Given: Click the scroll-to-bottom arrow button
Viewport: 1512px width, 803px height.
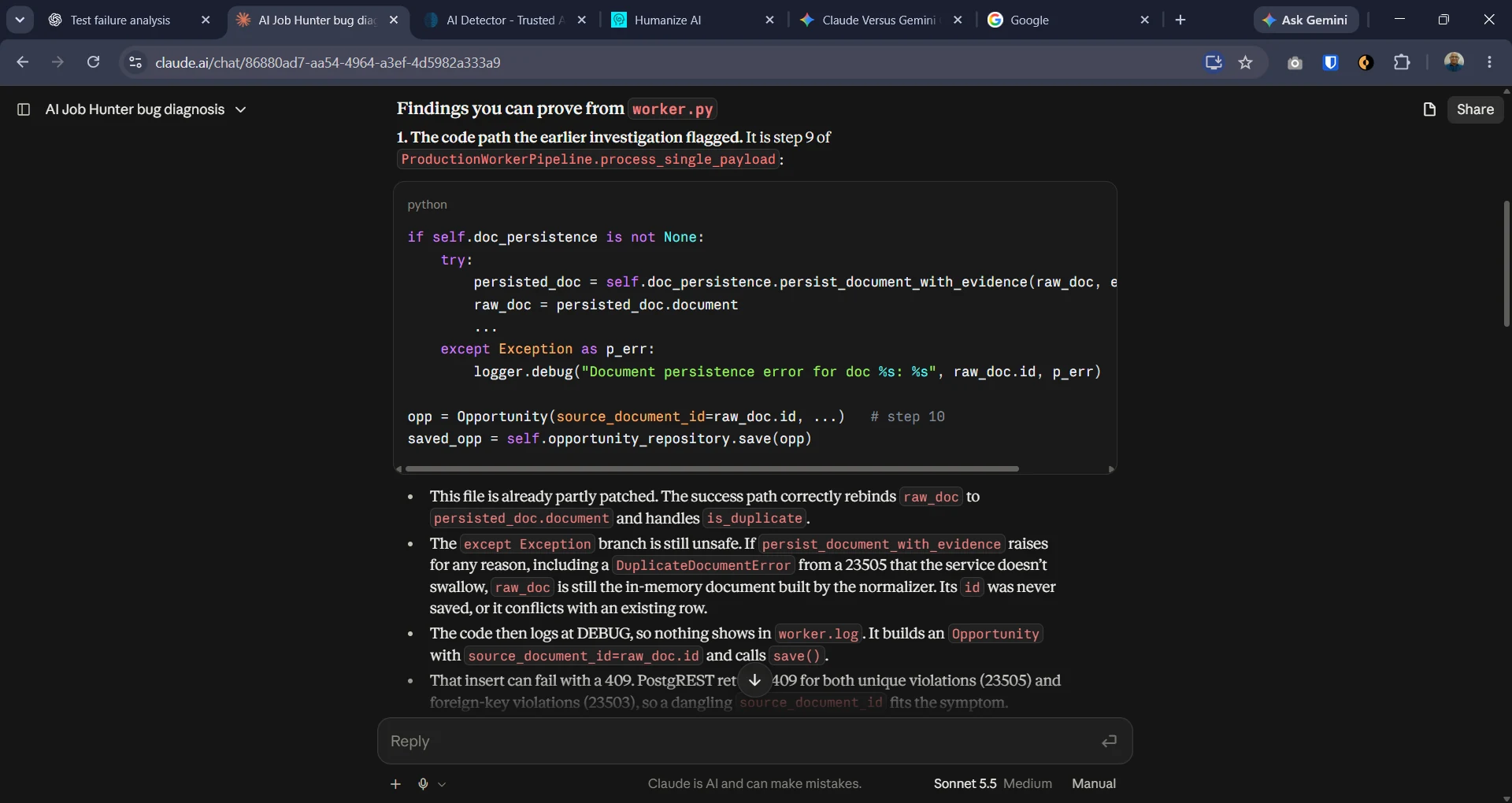Looking at the screenshot, I should 754,679.
